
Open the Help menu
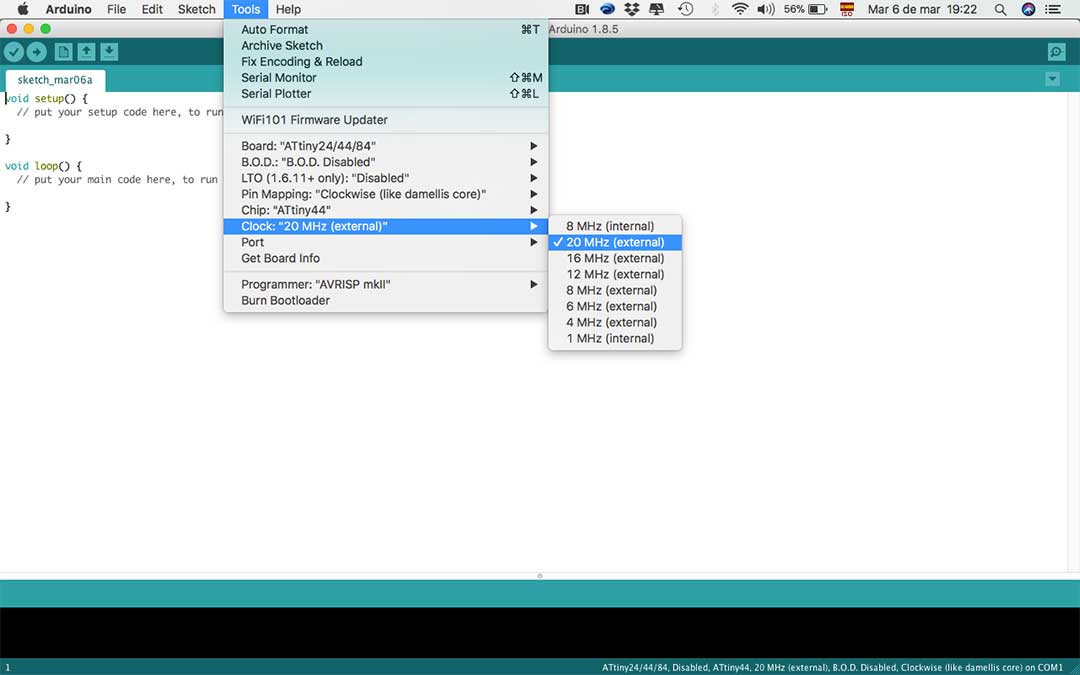(288, 9)
